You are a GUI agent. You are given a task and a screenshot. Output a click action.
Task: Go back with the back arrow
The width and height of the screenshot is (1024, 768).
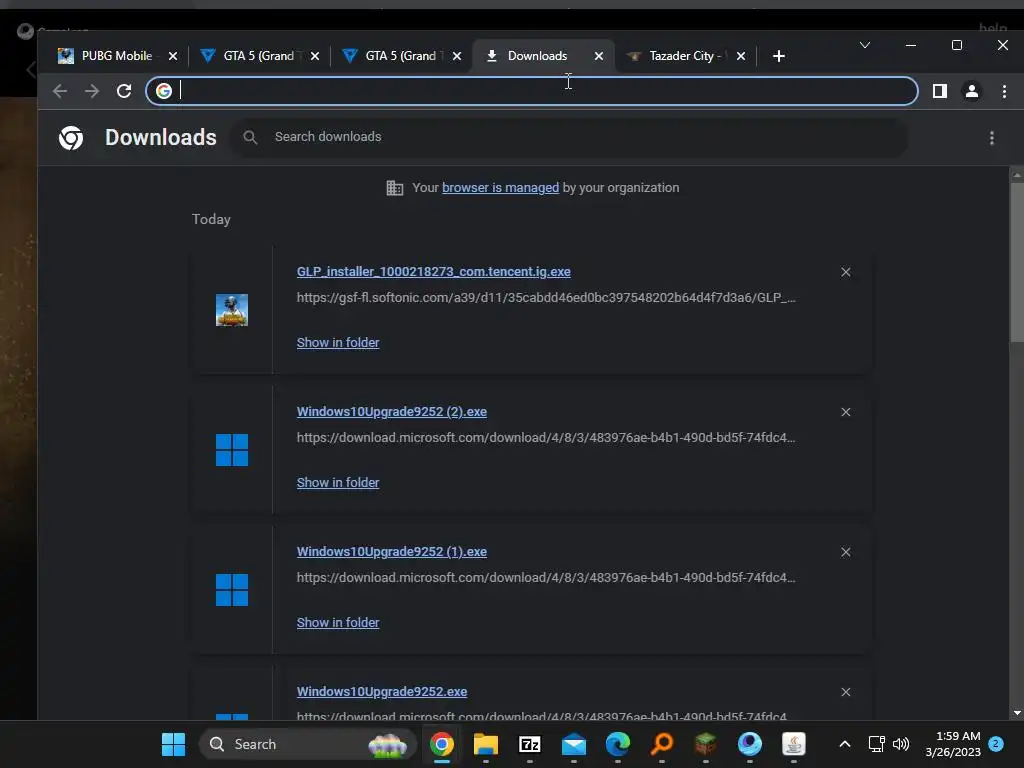pyautogui.click(x=59, y=91)
